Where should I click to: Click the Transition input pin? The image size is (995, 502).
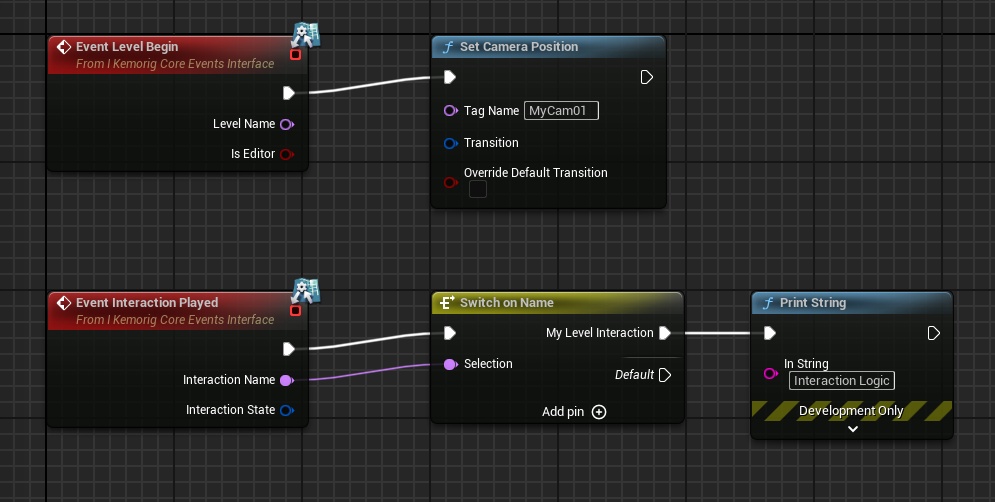click(x=450, y=143)
